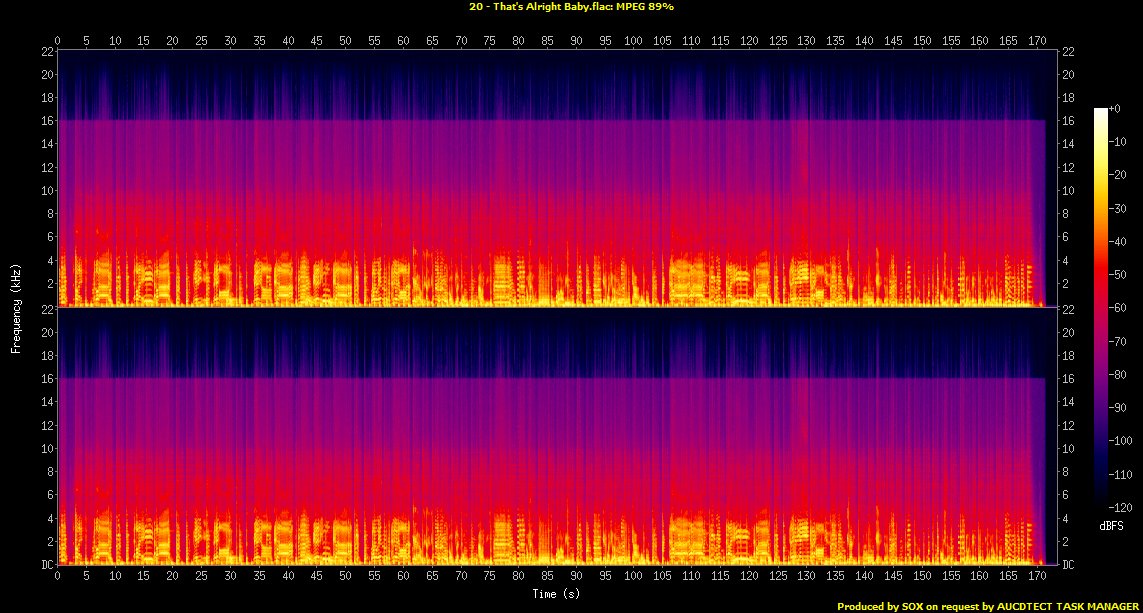This screenshot has width=1143, height=613.
Task: Click the white top end of the color scale
Action: [x=1101, y=111]
